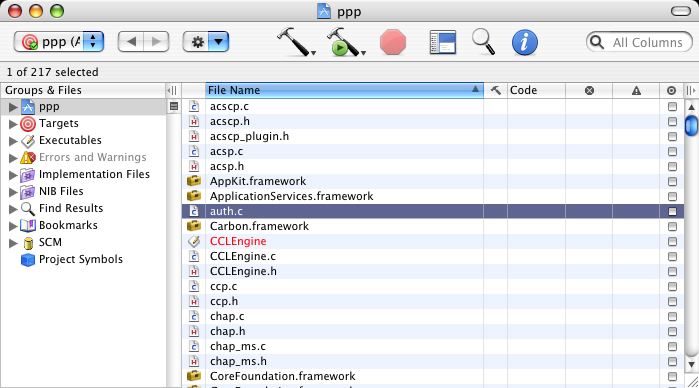Open the blue Info icon
The image size is (699, 388).
pos(524,42)
